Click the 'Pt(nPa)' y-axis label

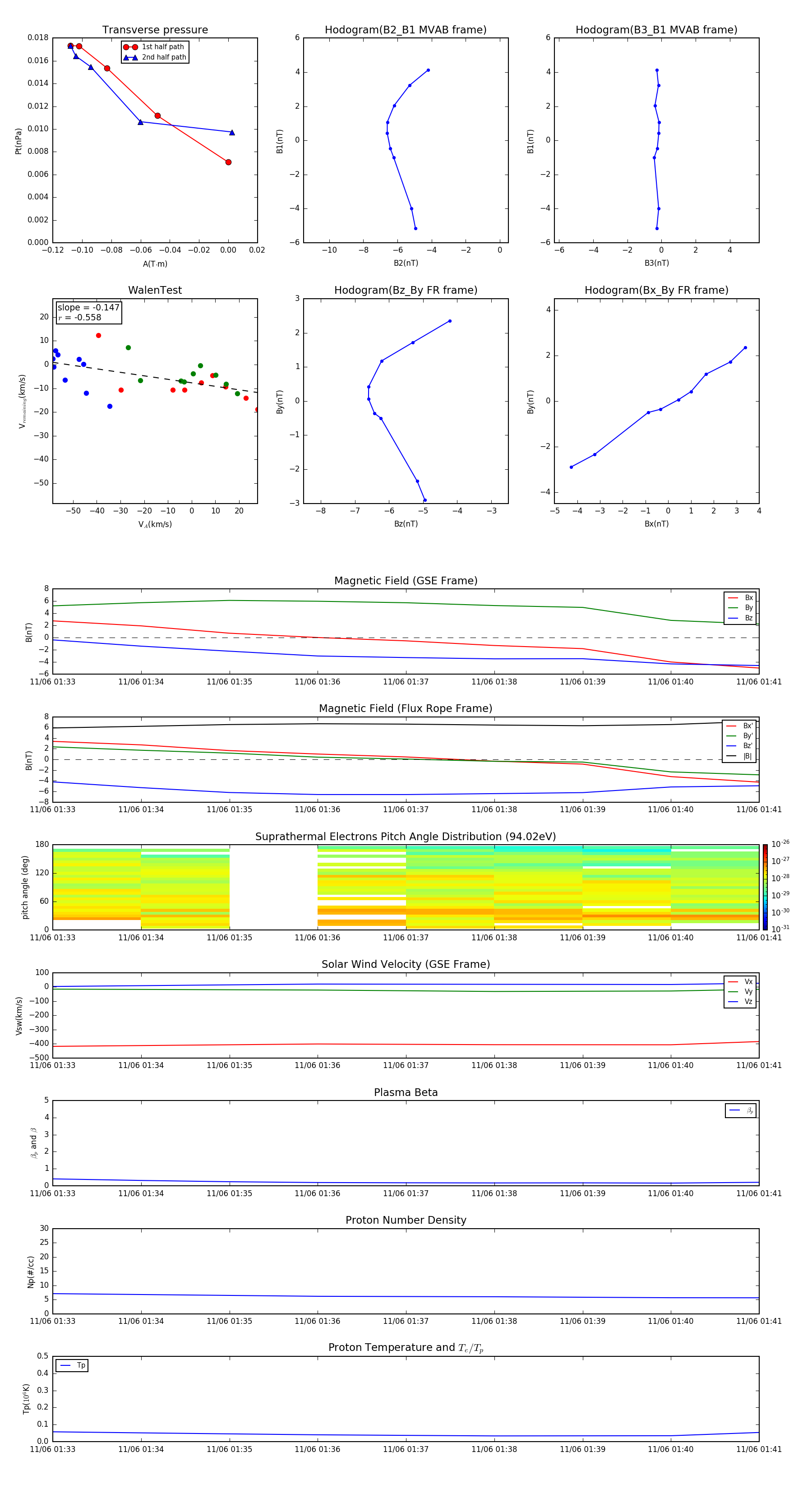(x=18, y=141)
